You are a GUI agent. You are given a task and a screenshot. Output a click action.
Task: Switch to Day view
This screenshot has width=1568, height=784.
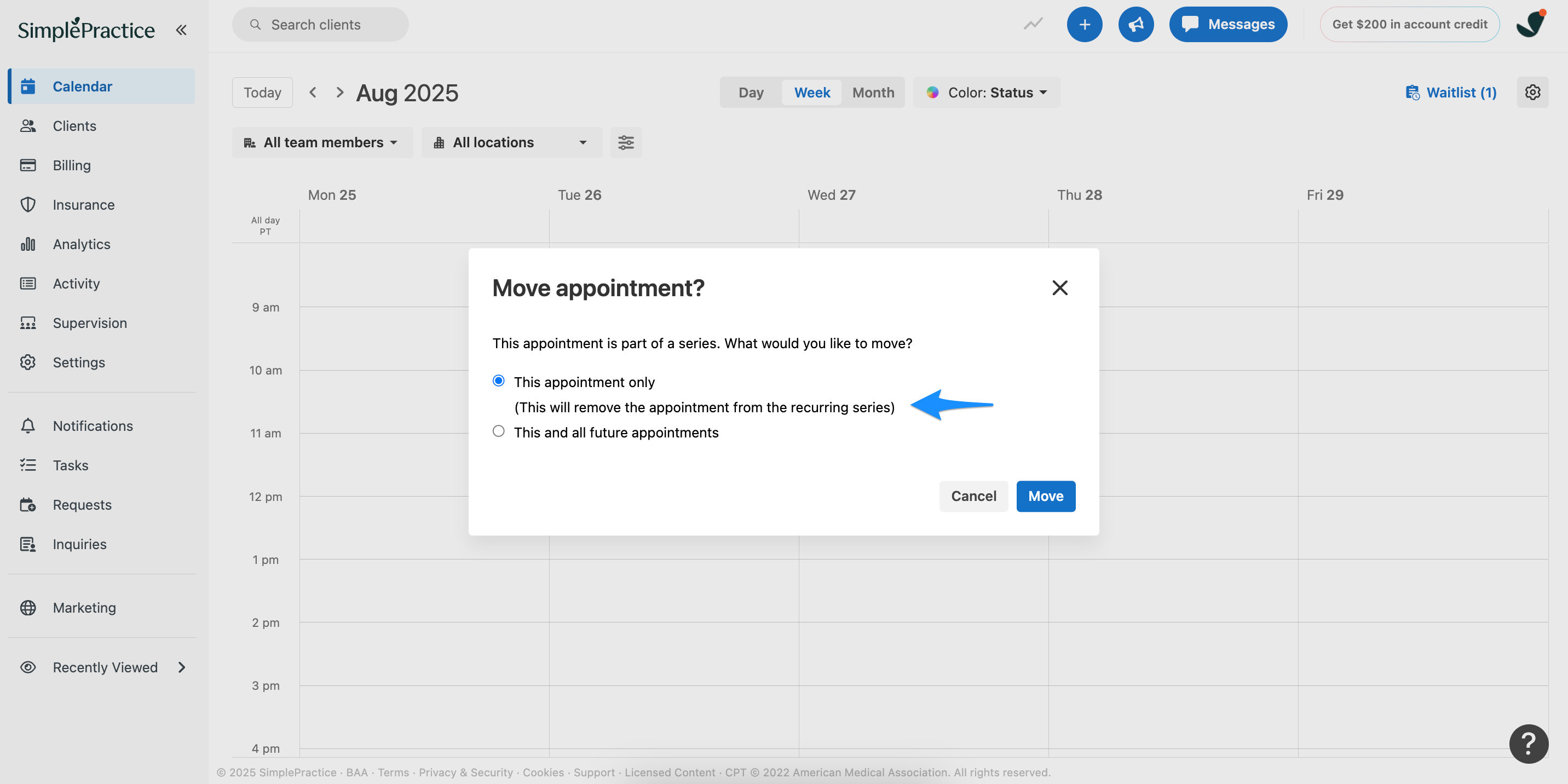(751, 93)
